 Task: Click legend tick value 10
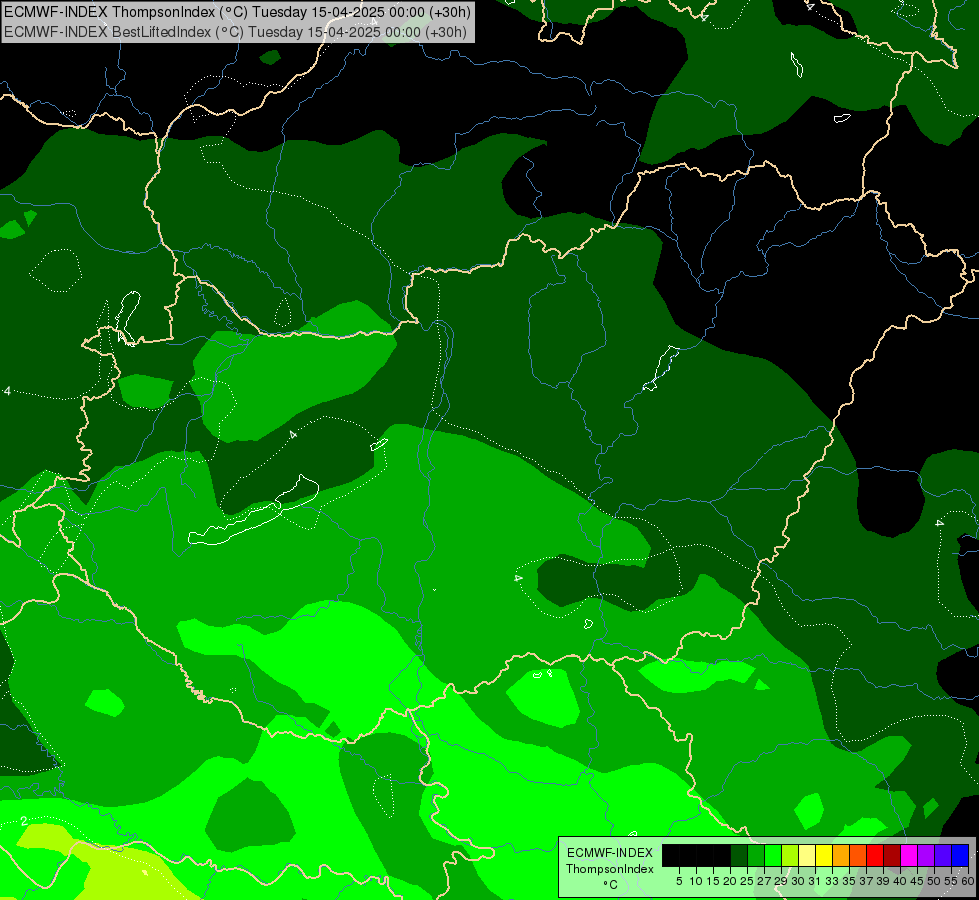pos(696,881)
